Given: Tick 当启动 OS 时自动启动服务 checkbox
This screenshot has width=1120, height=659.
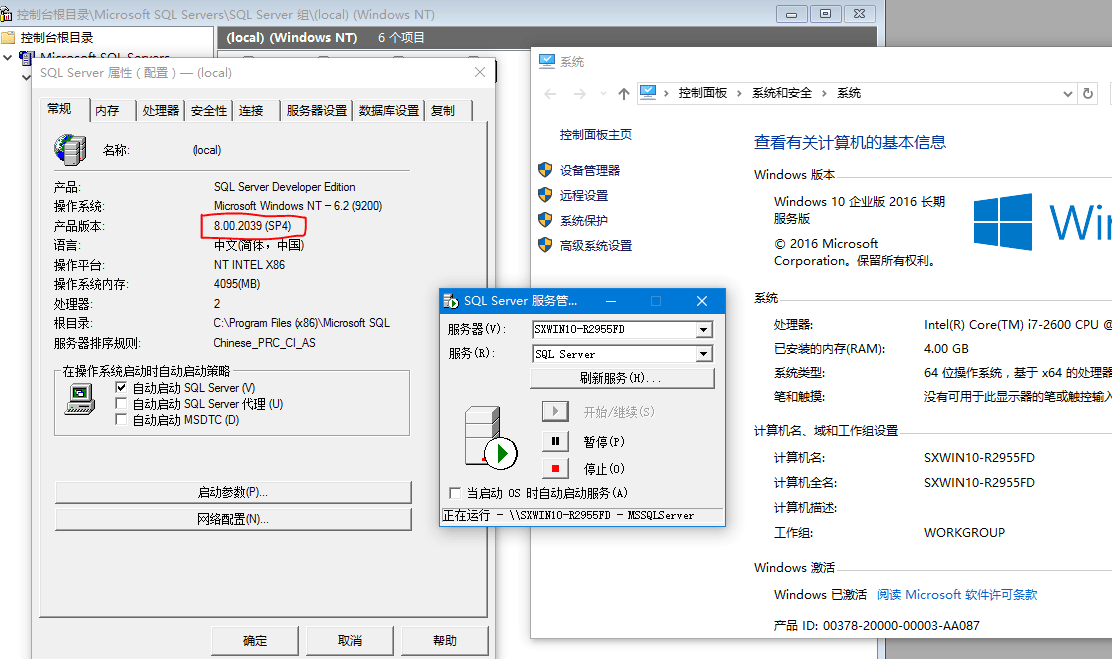Looking at the screenshot, I should (x=454, y=493).
